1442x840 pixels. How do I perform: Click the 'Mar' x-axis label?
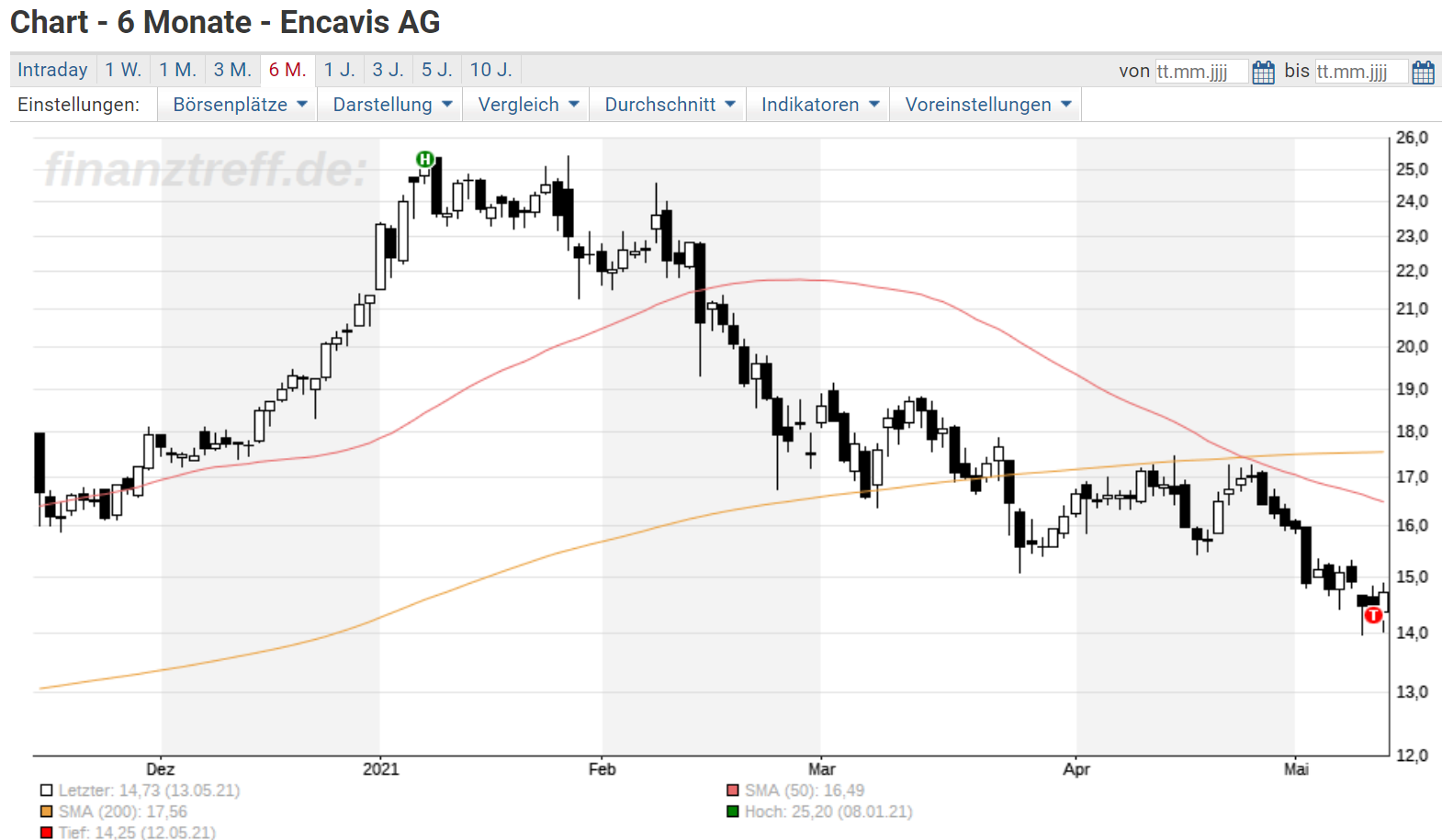click(x=821, y=769)
